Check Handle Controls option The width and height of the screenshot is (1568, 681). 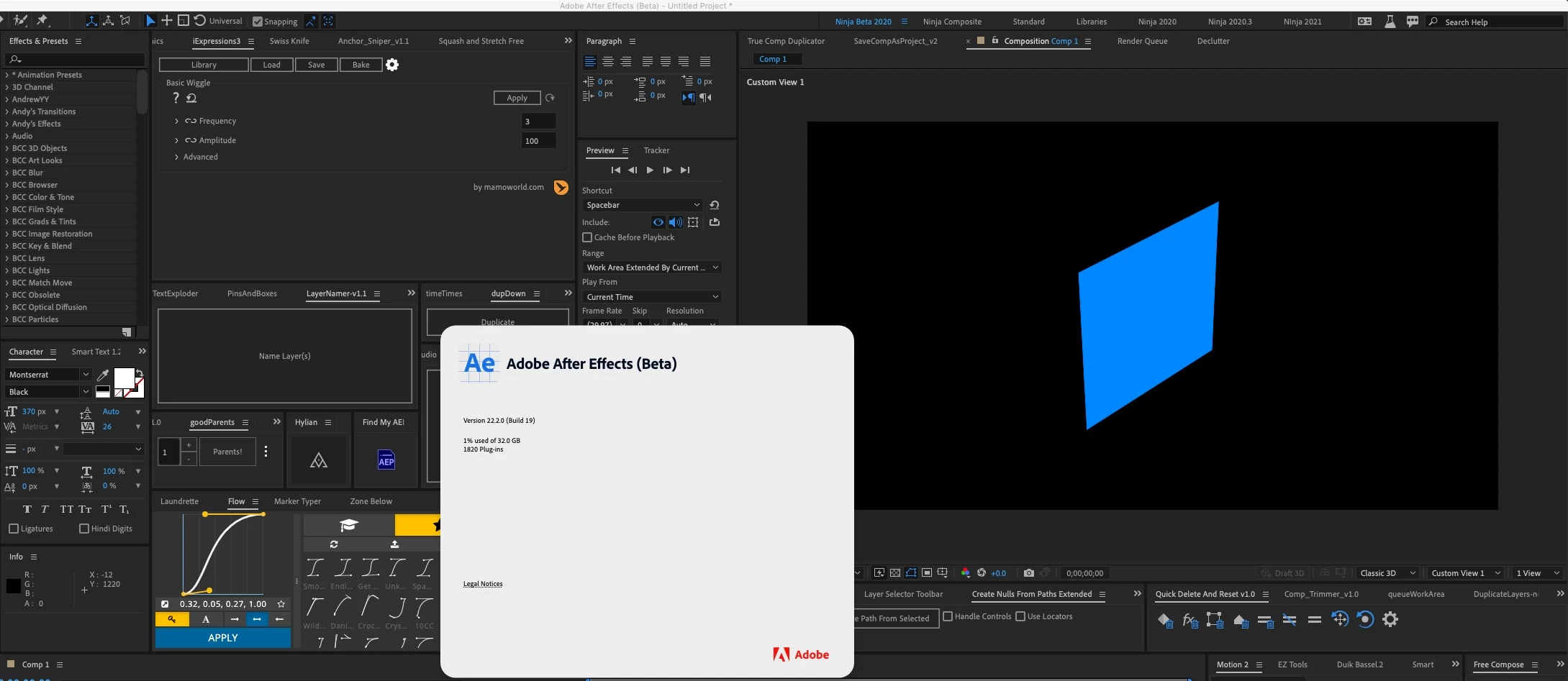pyautogui.click(x=948, y=616)
